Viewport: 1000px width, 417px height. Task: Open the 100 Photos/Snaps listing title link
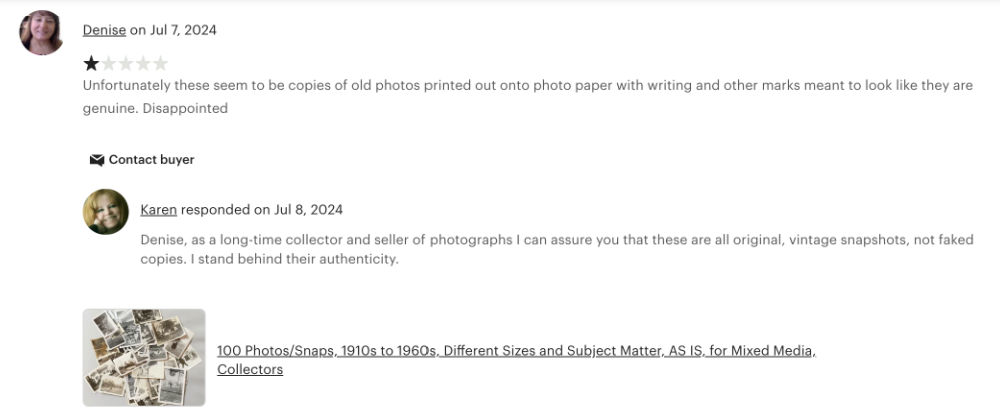(516, 351)
